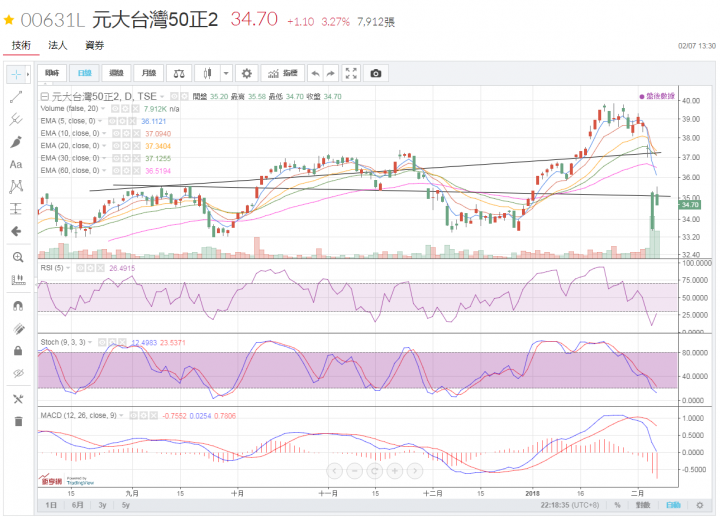This screenshot has width=720, height=517.
Task: Open the EMA (60, close, 0) dropdown
Action: point(104,171)
